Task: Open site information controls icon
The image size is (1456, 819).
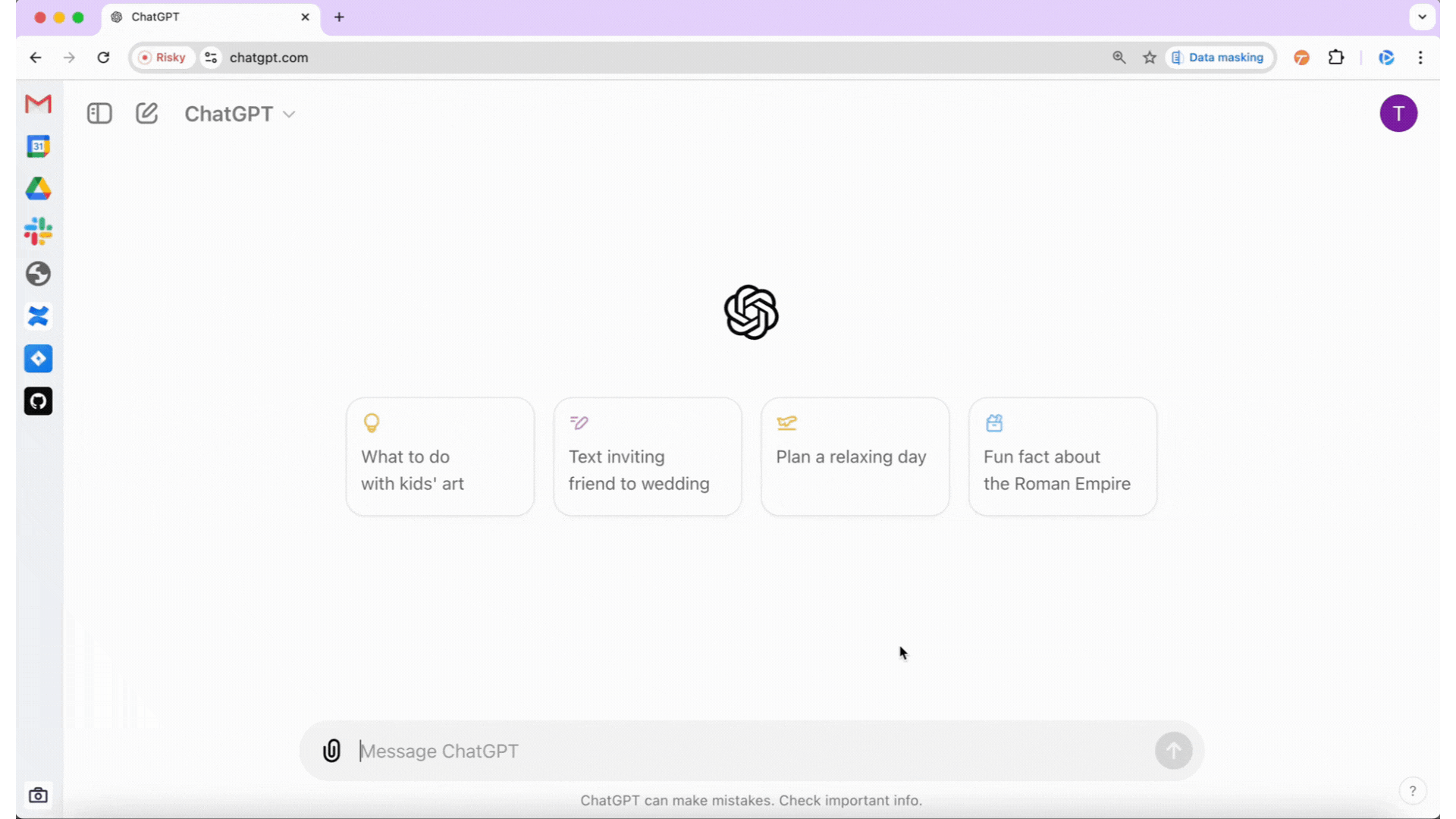Action: (211, 58)
